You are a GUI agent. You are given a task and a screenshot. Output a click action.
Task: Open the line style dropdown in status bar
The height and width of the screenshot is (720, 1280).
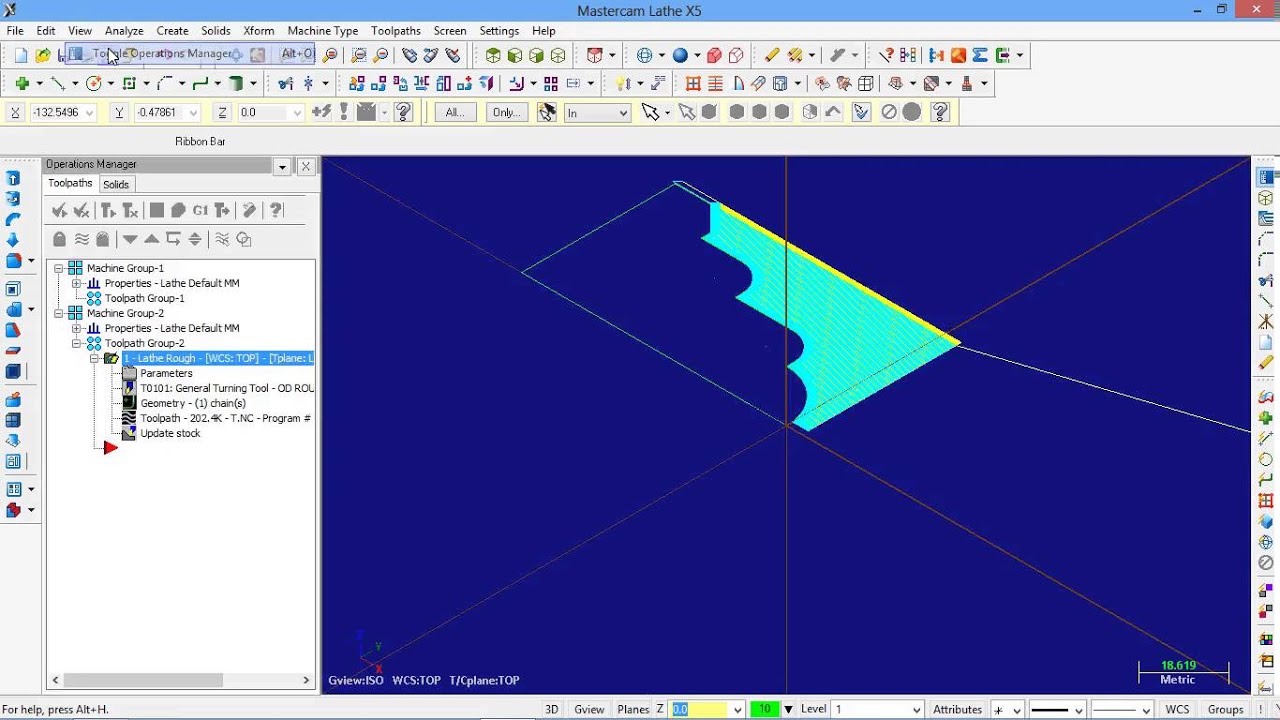(x=1076, y=709)
